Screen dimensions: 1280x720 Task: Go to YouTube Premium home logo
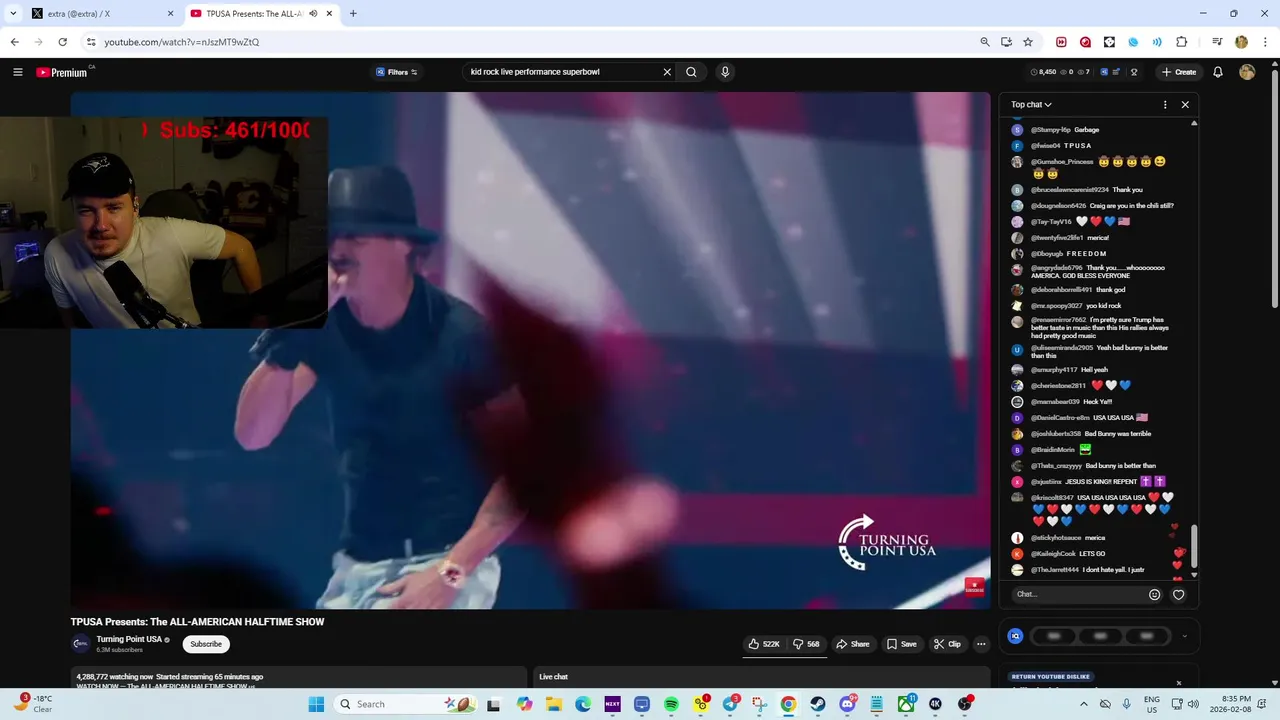tap(63, 72)
